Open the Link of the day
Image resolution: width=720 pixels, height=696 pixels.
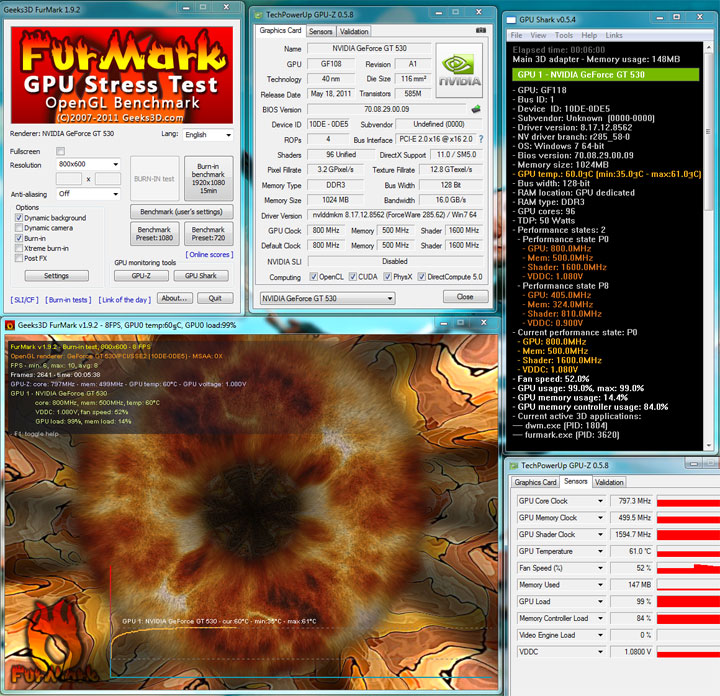pyautogui.click(x=125, y=300)
